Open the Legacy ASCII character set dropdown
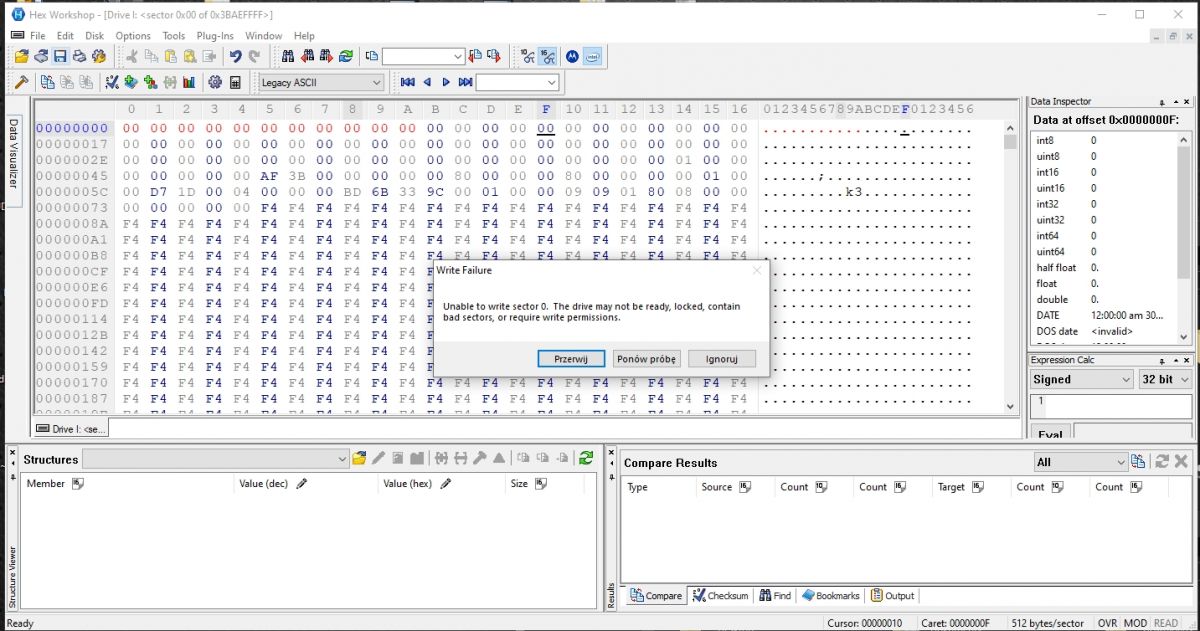The height and width of the screenshot is (631, 1200). pyautogui.click(x=376, y=82)
